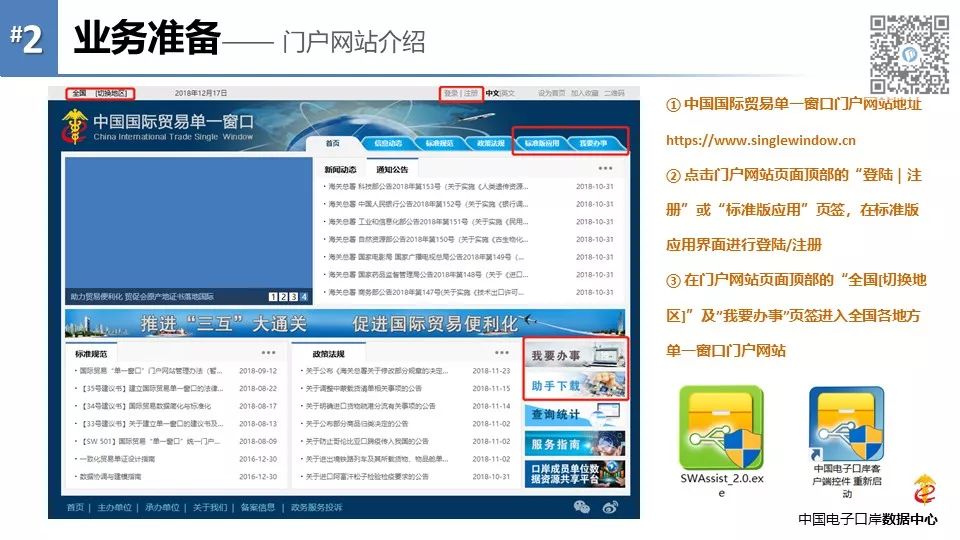Open 一致化贸易单证设计指南 entry

click(116, 459)
